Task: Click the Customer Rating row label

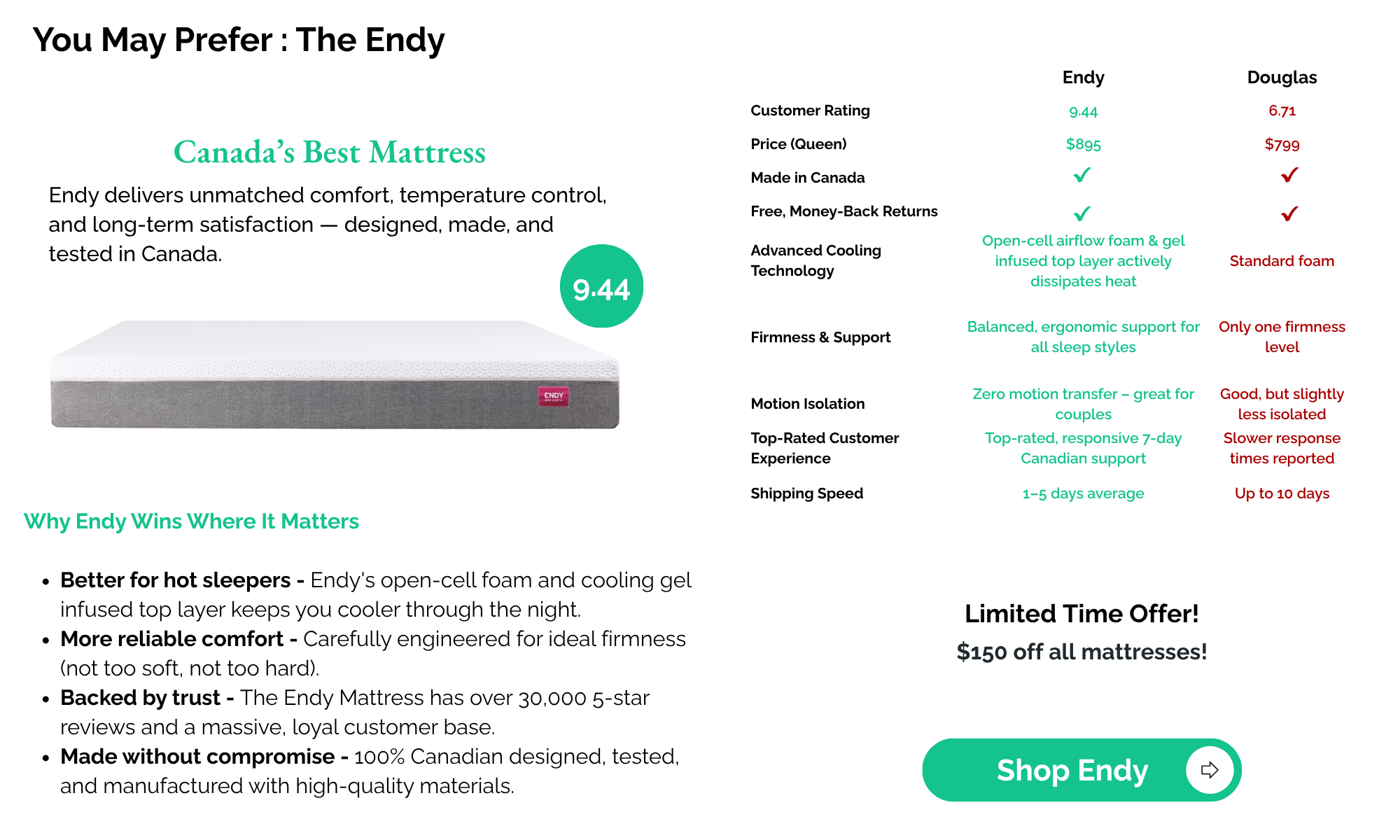Action: tap(810, 111)
